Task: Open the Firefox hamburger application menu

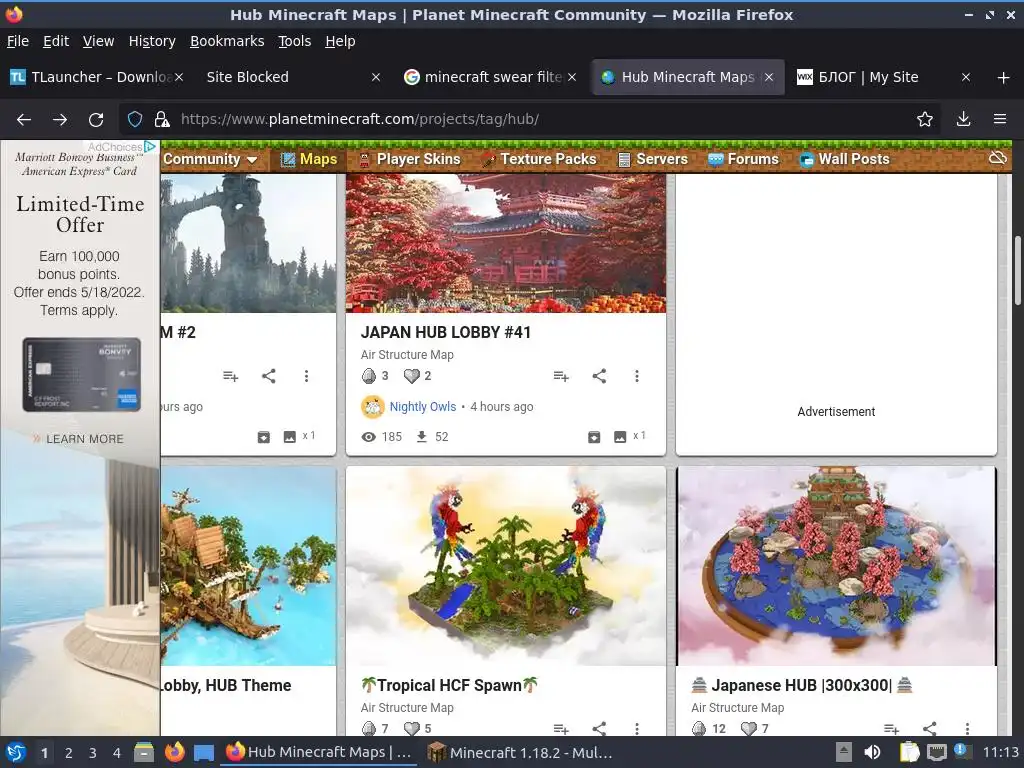Action: 1000,119
